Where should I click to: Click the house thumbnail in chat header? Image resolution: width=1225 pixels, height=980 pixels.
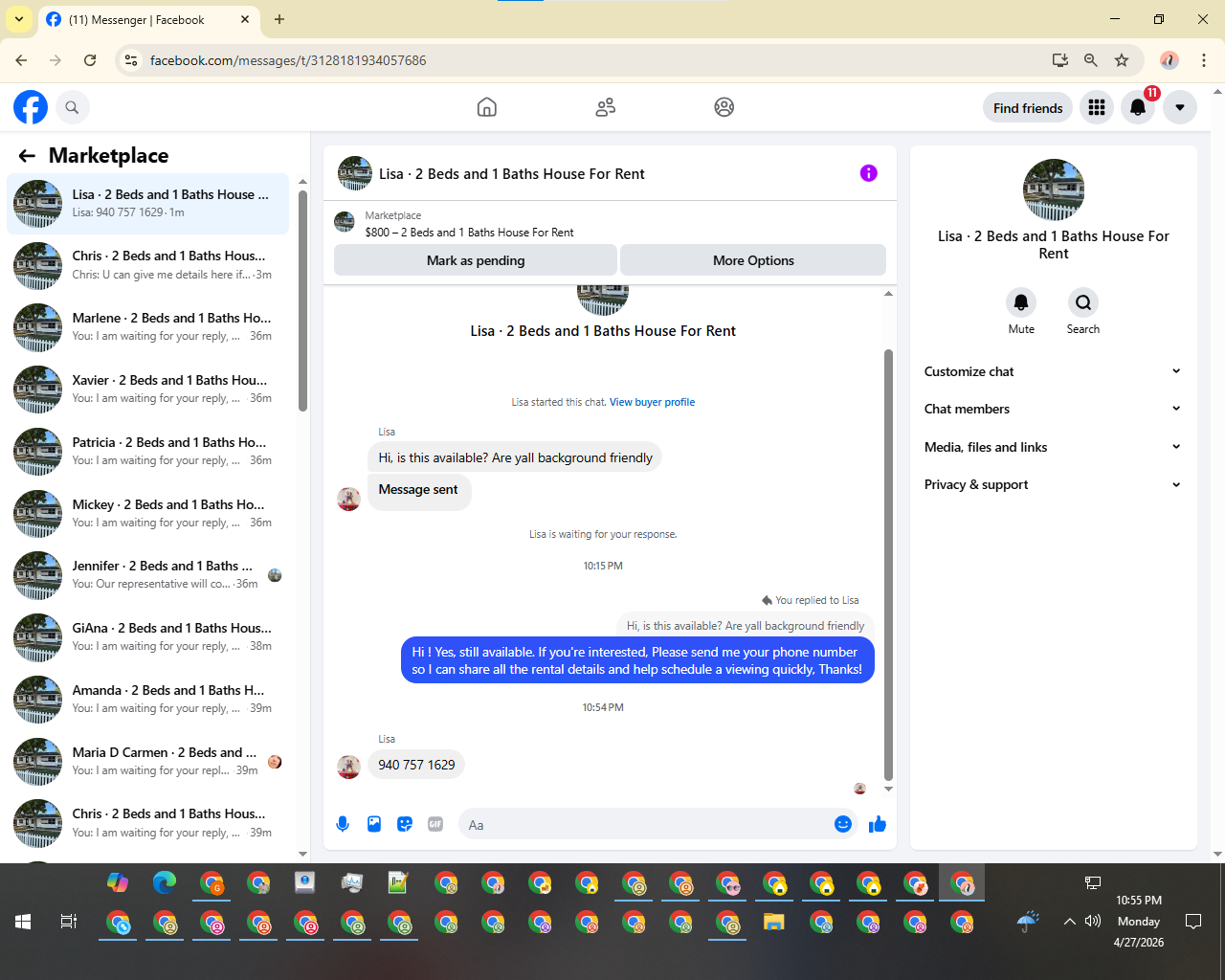355,173
